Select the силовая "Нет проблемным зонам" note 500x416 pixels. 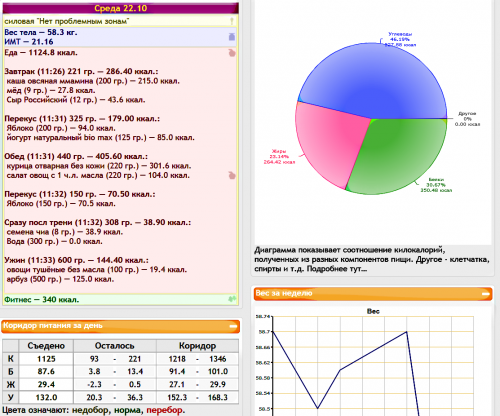(x=67, y=21)
